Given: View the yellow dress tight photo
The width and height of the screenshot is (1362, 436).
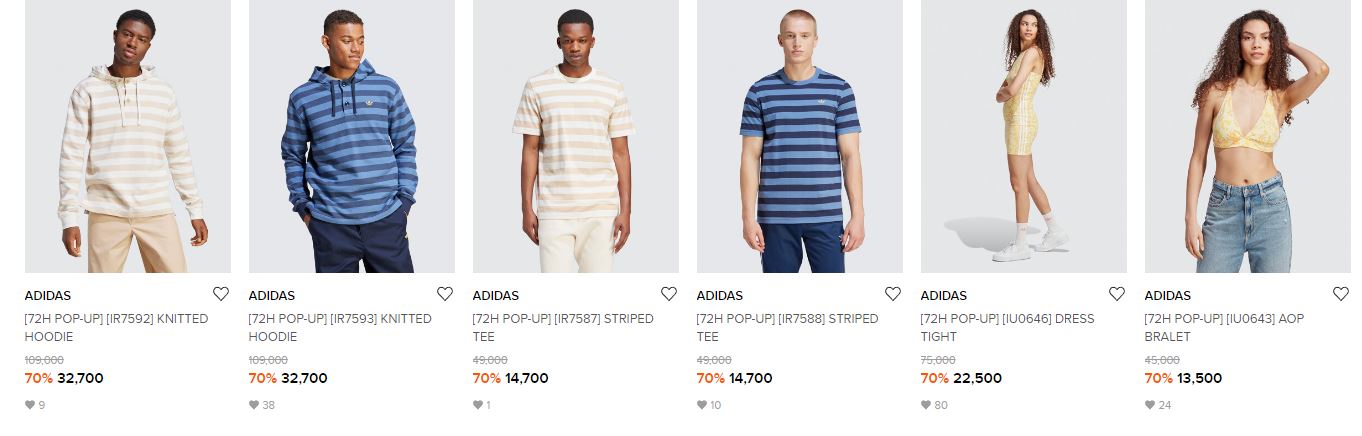Looking at the screenshot, I should [1024, 136].
